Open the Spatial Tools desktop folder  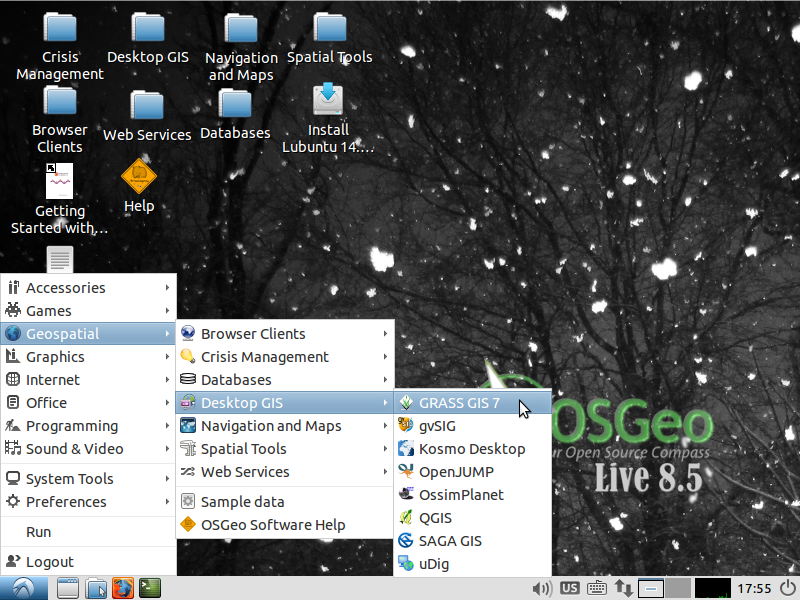pyautogui.click(x=330, y=28)
